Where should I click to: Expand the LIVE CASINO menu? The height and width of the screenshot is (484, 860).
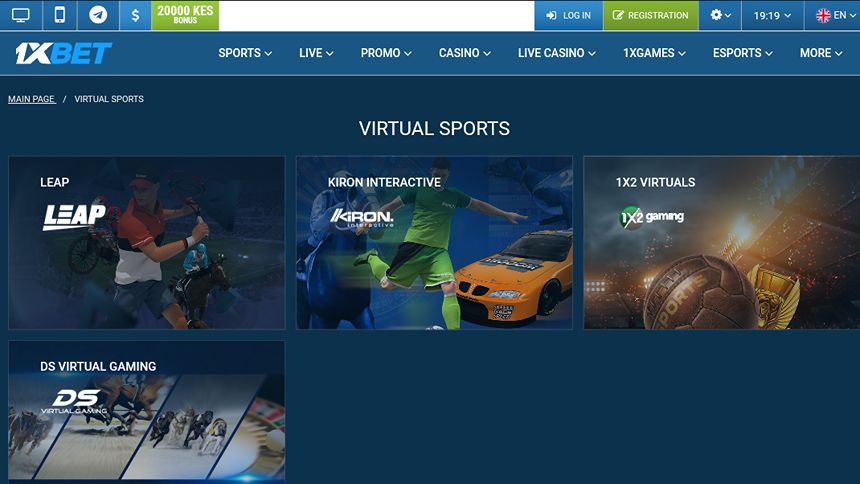click(557, 53)
